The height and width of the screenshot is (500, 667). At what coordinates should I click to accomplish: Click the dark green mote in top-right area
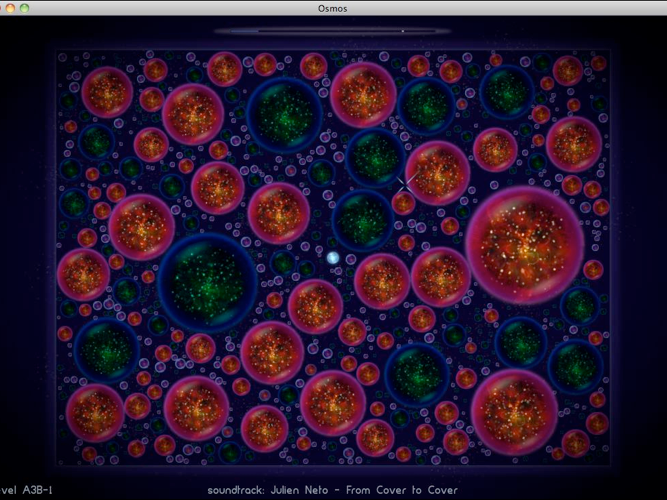[x=505, y=93]
